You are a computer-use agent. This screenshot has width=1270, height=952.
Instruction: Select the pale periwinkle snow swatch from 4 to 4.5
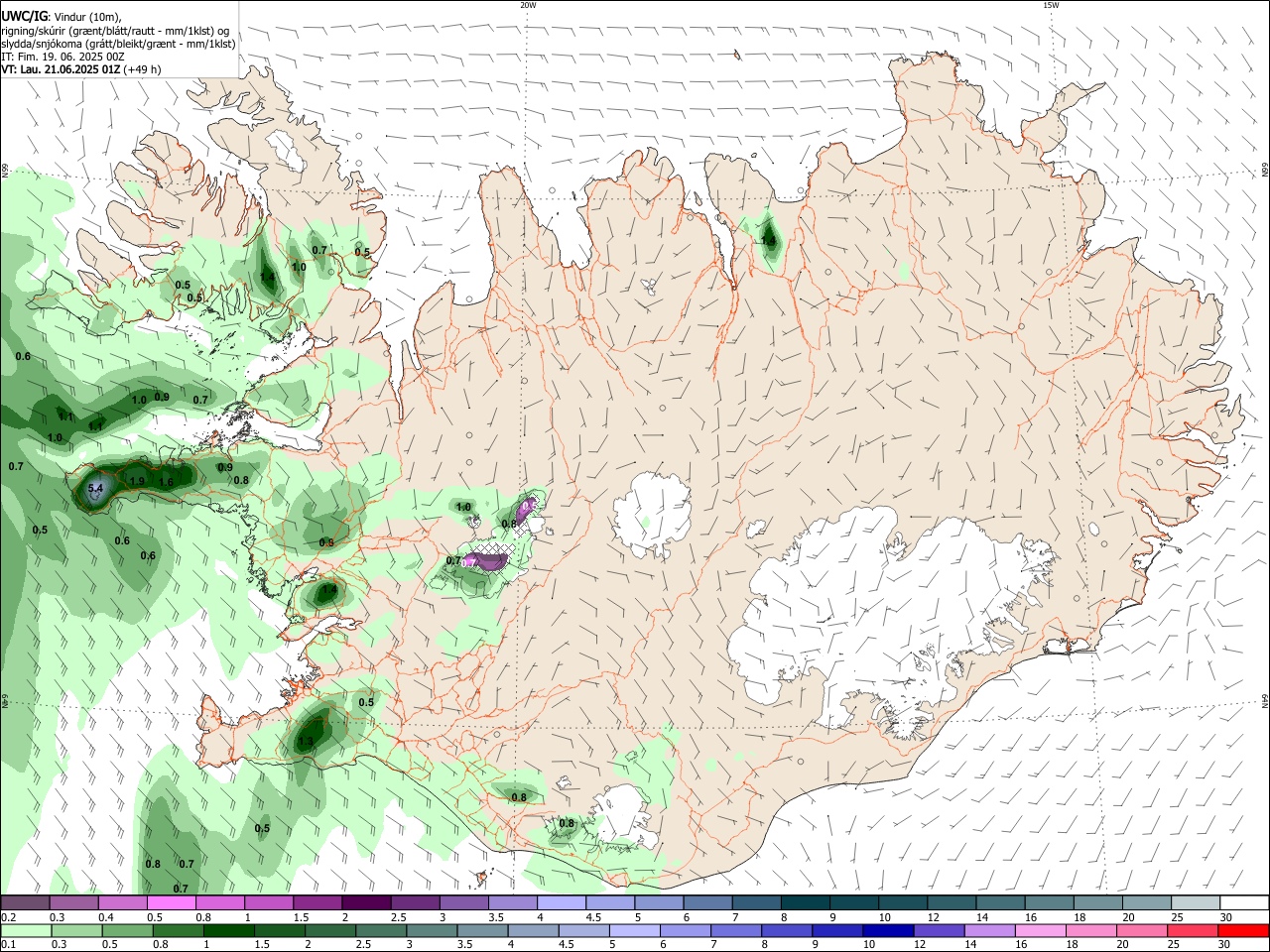[561, 902]
